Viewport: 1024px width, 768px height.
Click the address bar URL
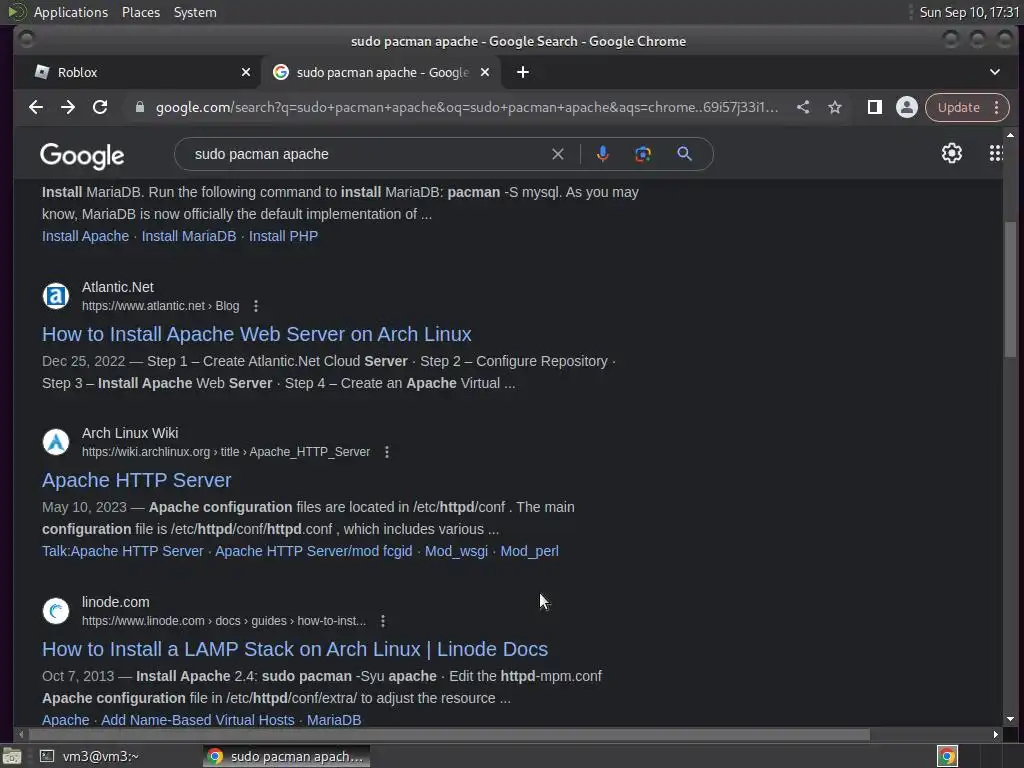[466, 107]
